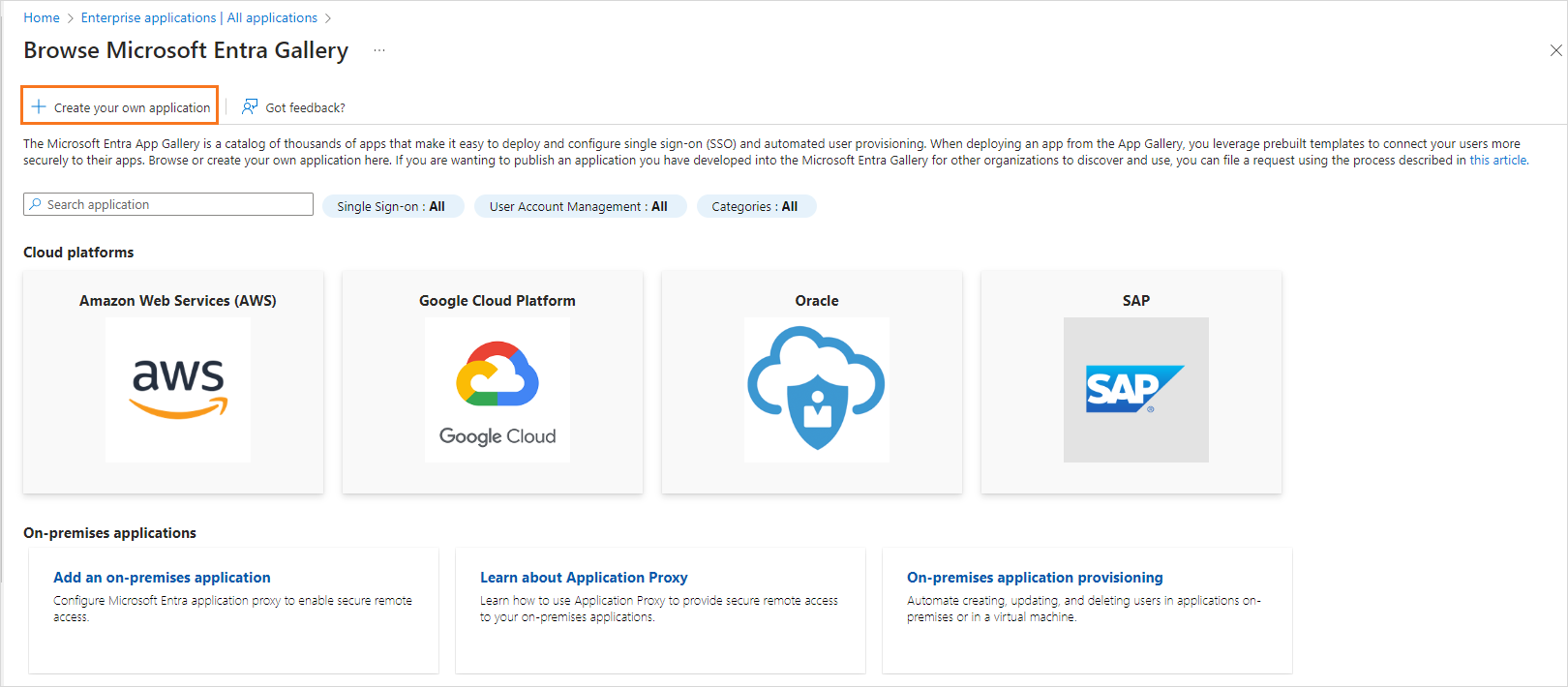Click the Google Cloud Platform title

(x=498, y=301)
